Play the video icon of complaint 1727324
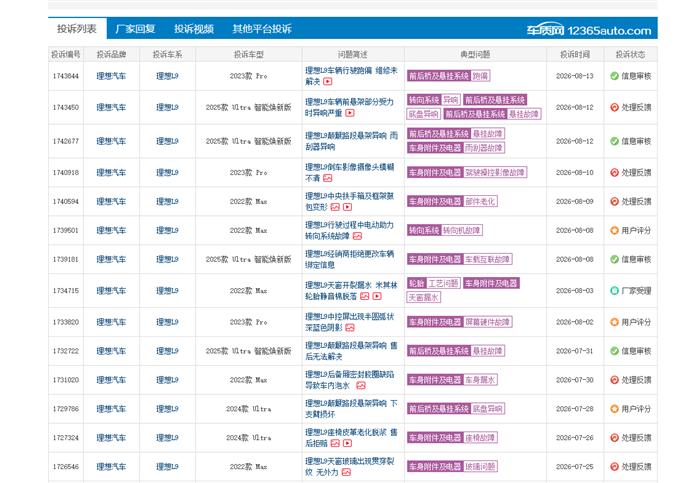Image resolution: width=700 pixels, height=483 pixels. click(348, 443)
